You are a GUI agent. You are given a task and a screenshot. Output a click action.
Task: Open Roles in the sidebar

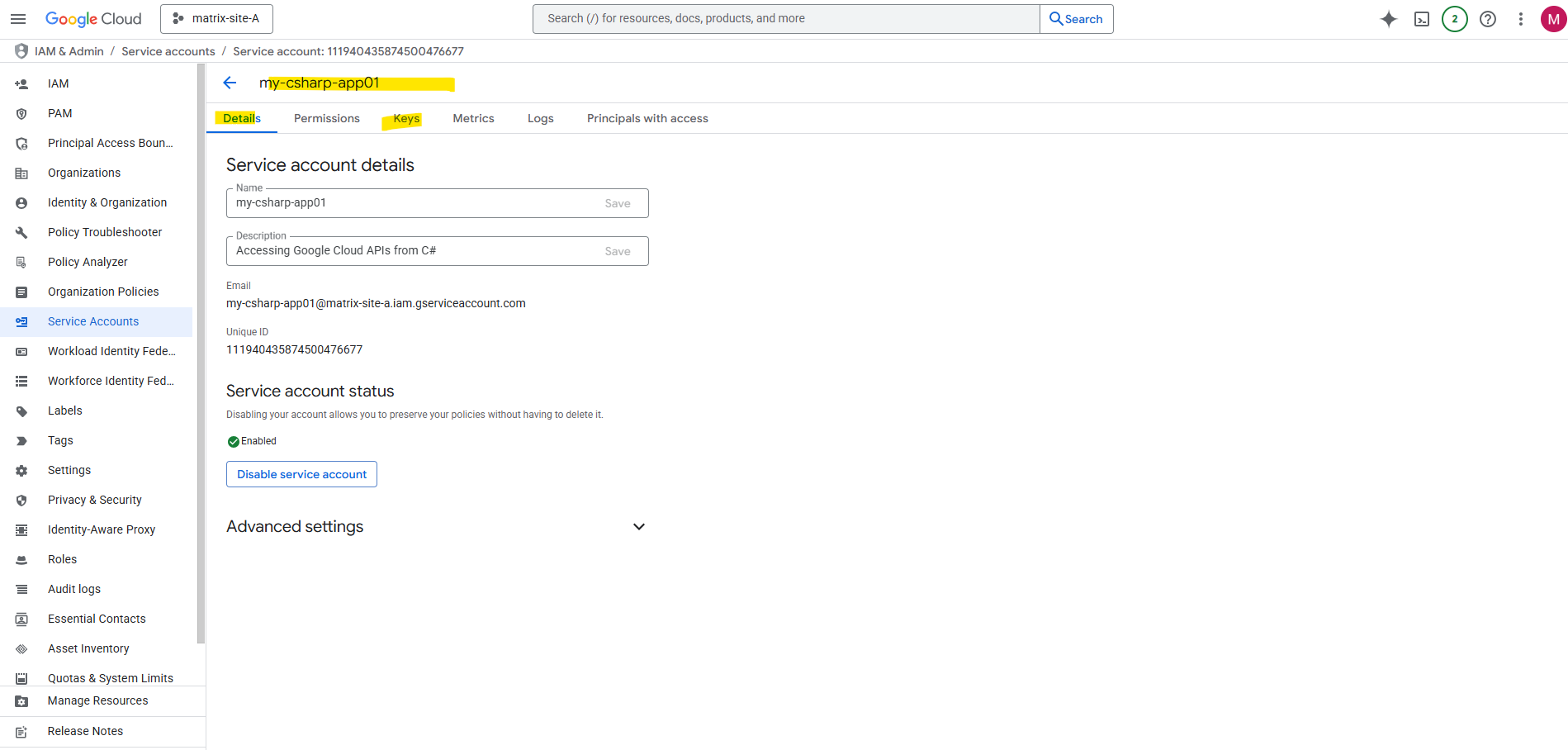[x=62, y=559]
